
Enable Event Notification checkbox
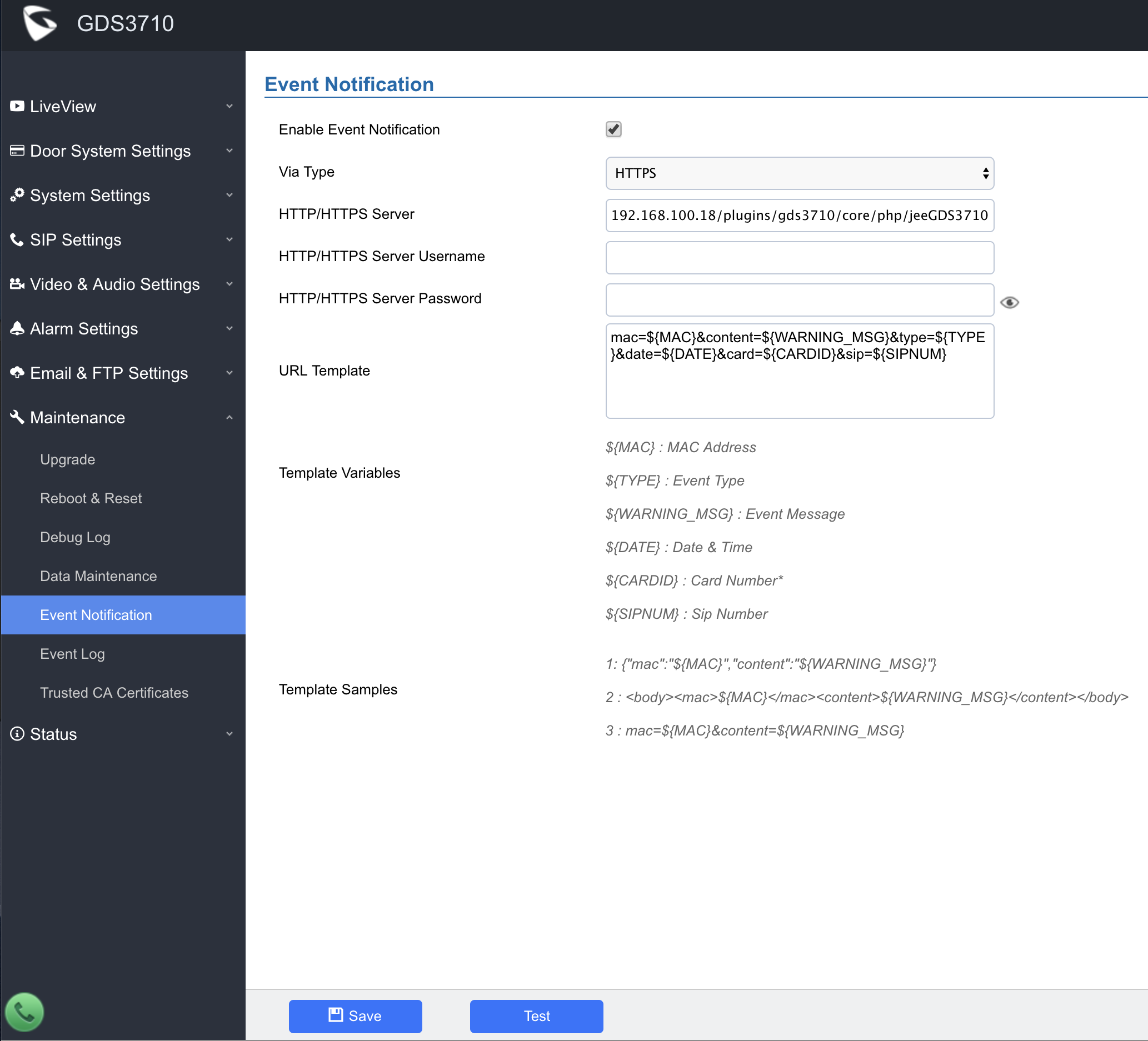coord(613,129)
